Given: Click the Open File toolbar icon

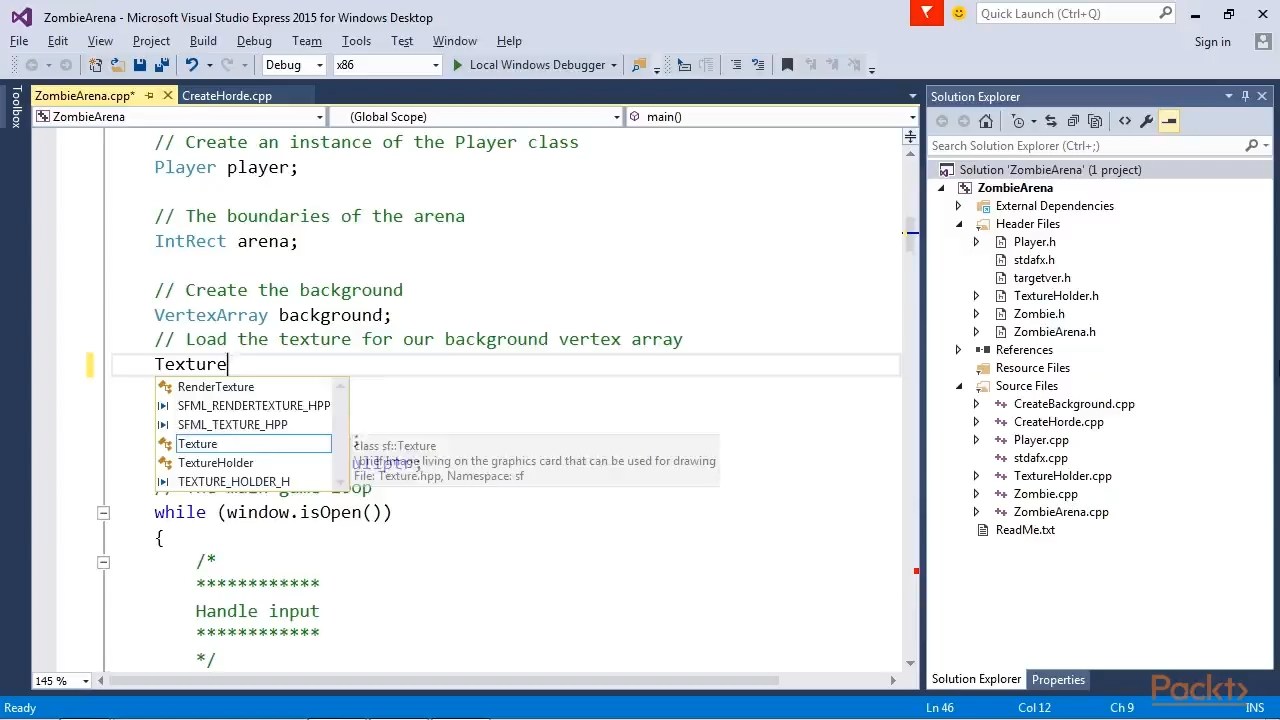Looking at the screenshot, I should coord(117,65).
